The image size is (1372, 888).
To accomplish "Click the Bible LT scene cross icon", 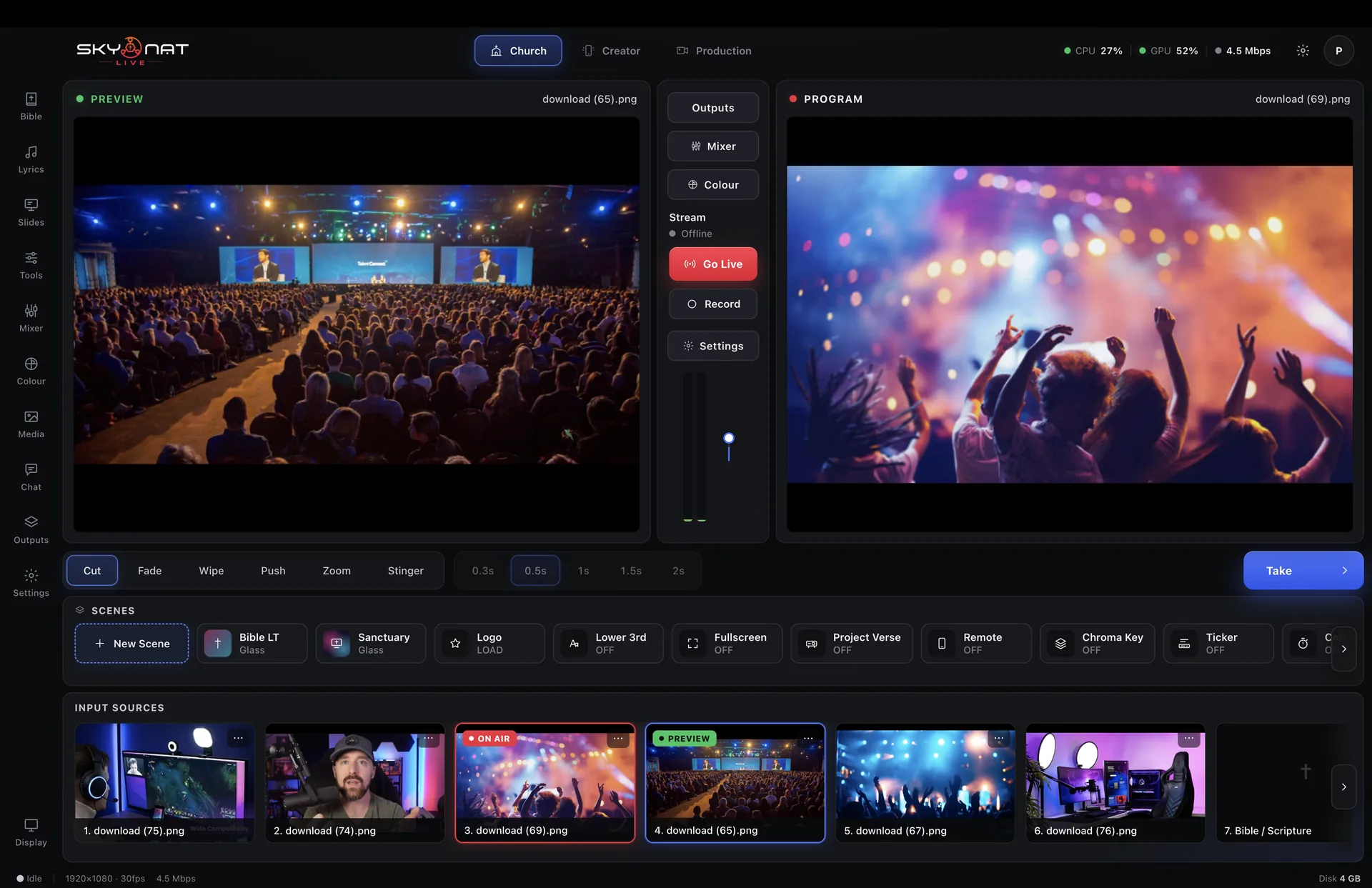I will (x=217, y=643).
